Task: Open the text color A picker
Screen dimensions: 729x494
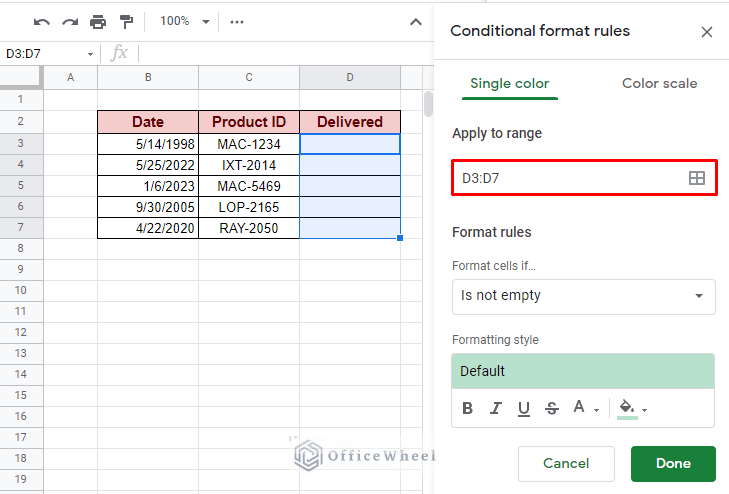Action: (x=585, y=408)
